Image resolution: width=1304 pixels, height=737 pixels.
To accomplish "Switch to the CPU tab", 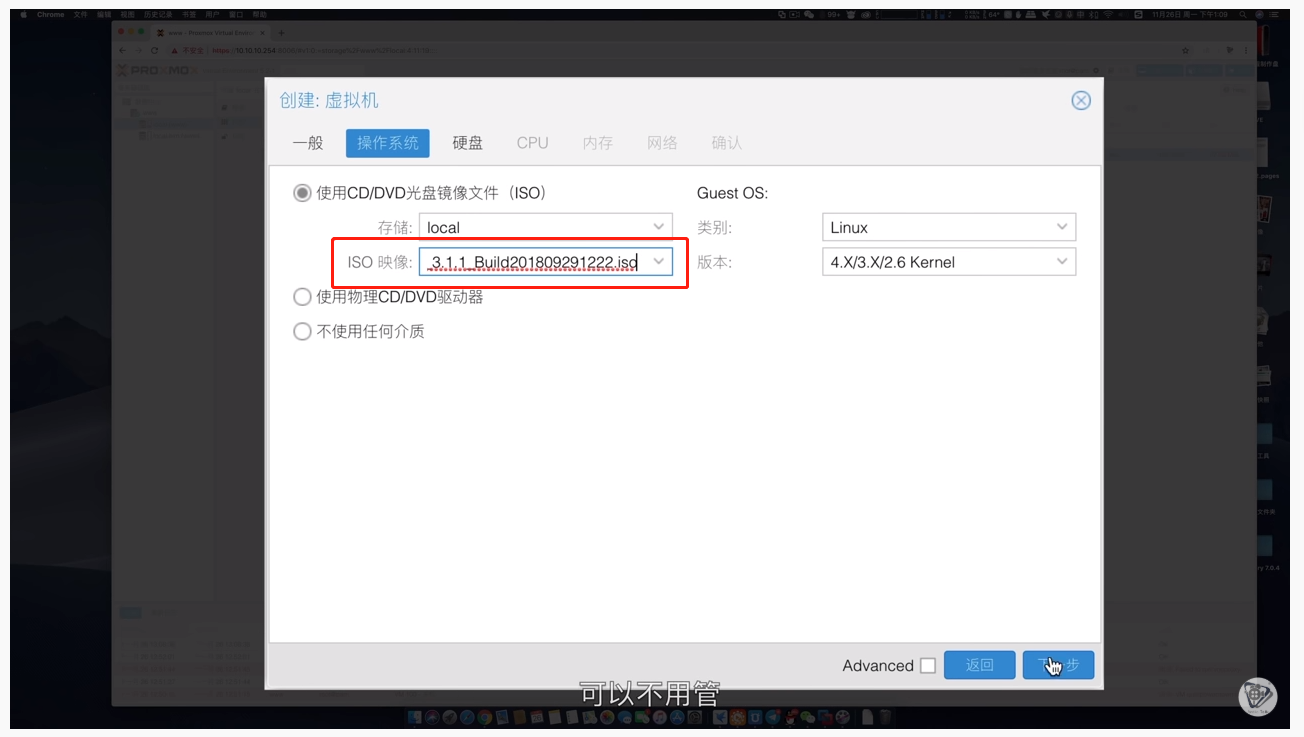I will tap(533, 143).
